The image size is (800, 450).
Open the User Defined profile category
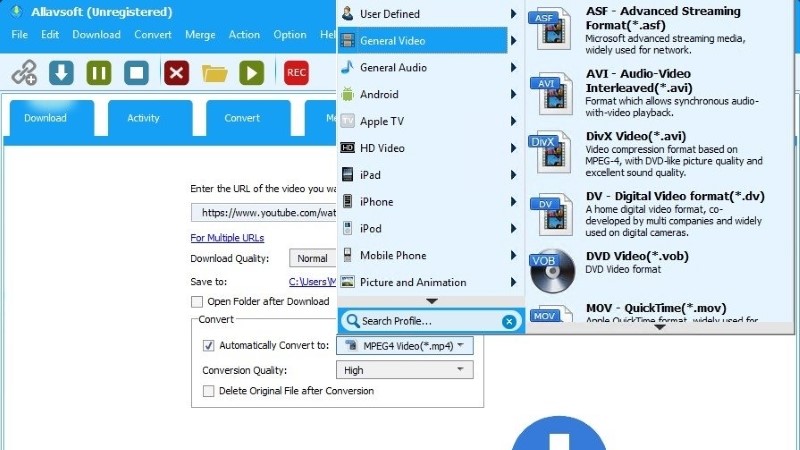click(x=430, y=14)
